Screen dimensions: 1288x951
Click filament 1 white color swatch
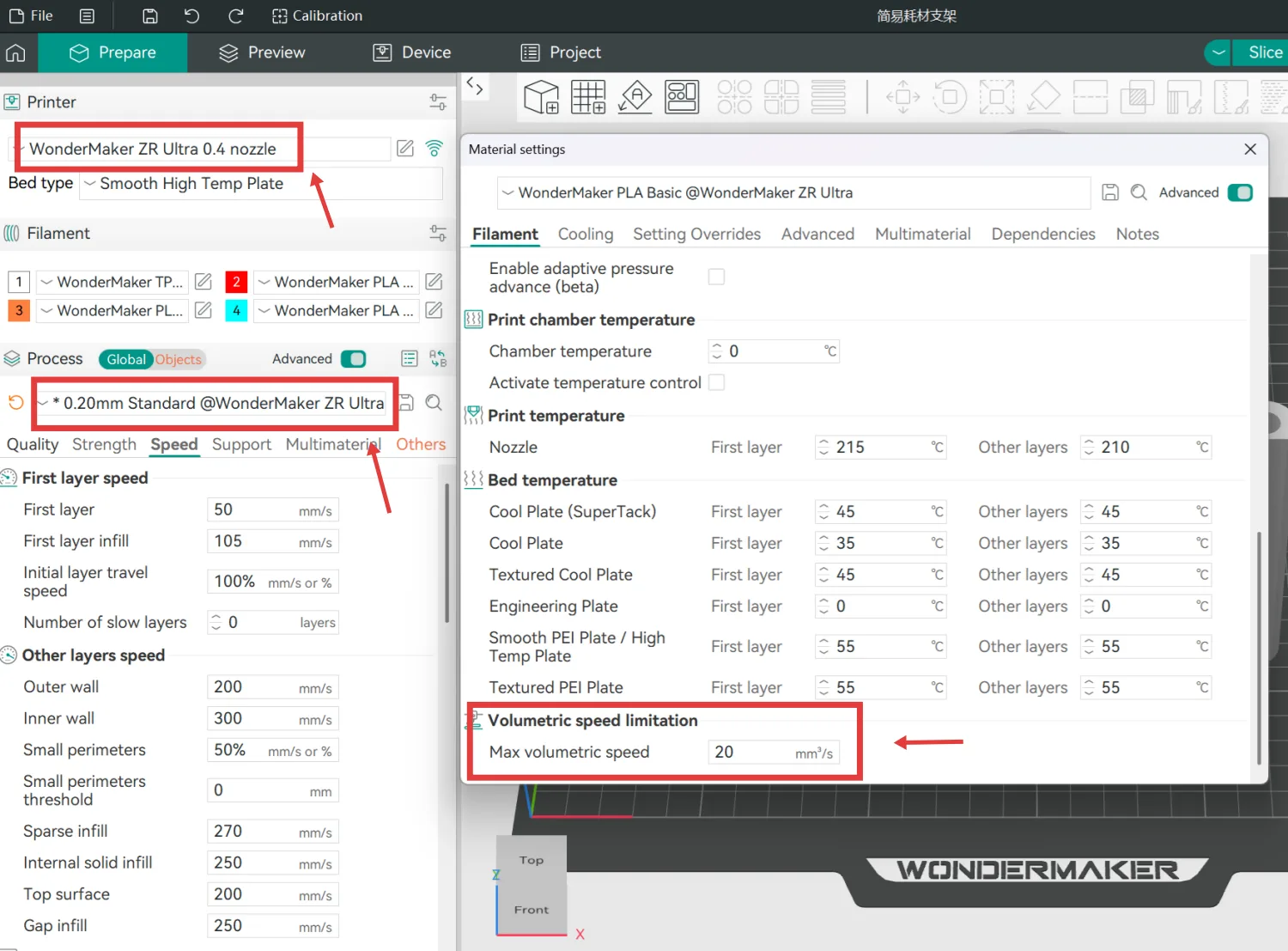[x=19, y=282]
